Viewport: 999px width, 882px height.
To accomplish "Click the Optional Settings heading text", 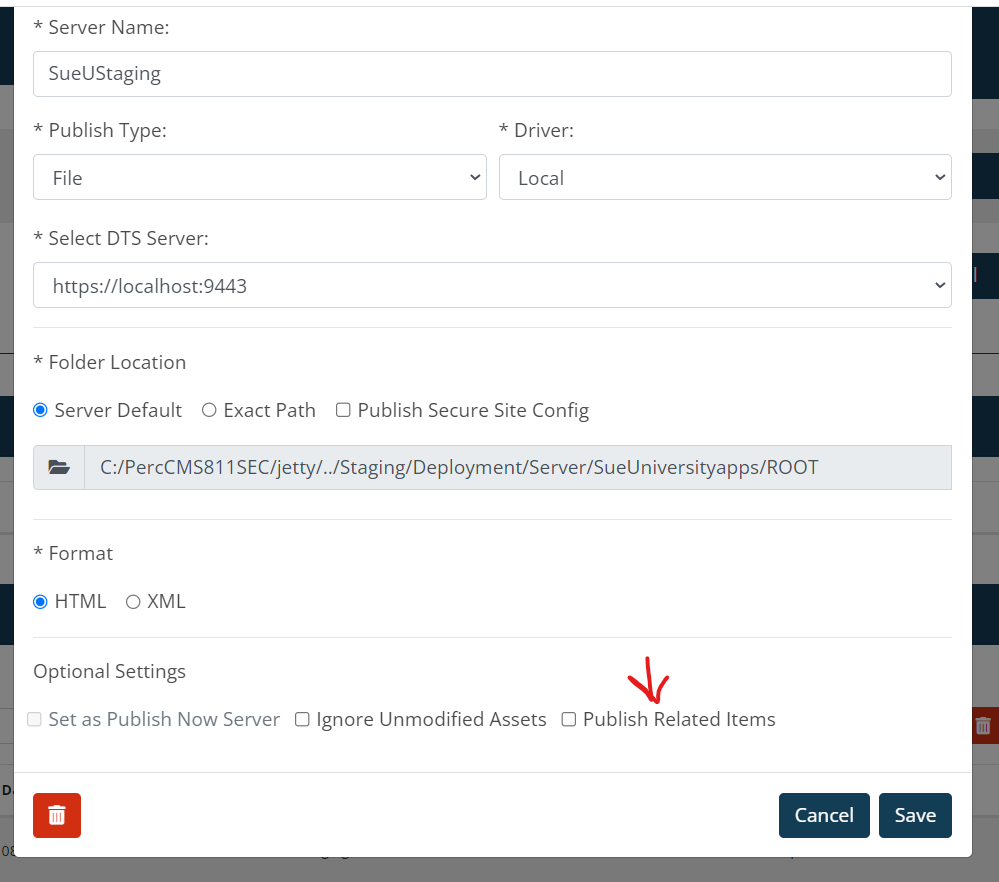I will coord(110,672).
